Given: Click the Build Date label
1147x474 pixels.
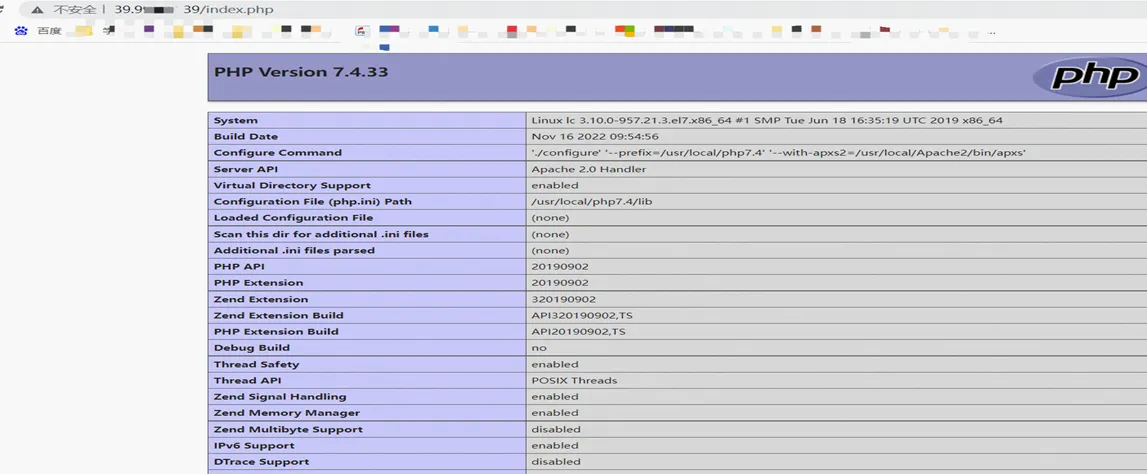Looking at the screenshot, I should coord(246,137).
